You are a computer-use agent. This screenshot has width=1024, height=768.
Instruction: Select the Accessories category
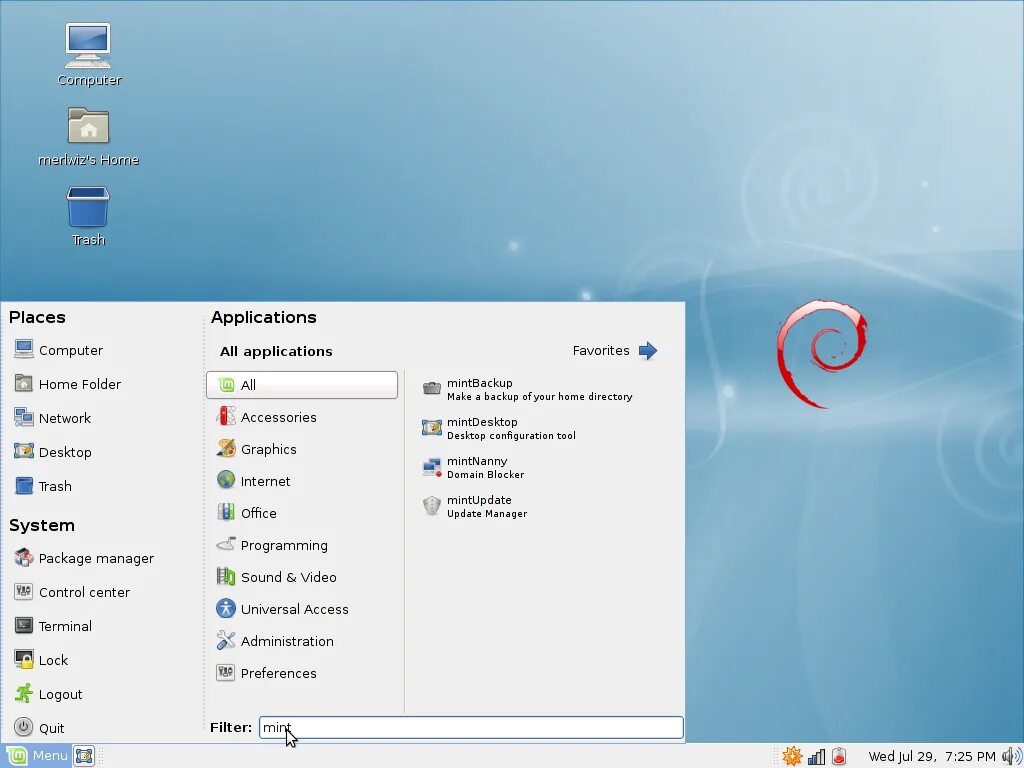[266, 417]
